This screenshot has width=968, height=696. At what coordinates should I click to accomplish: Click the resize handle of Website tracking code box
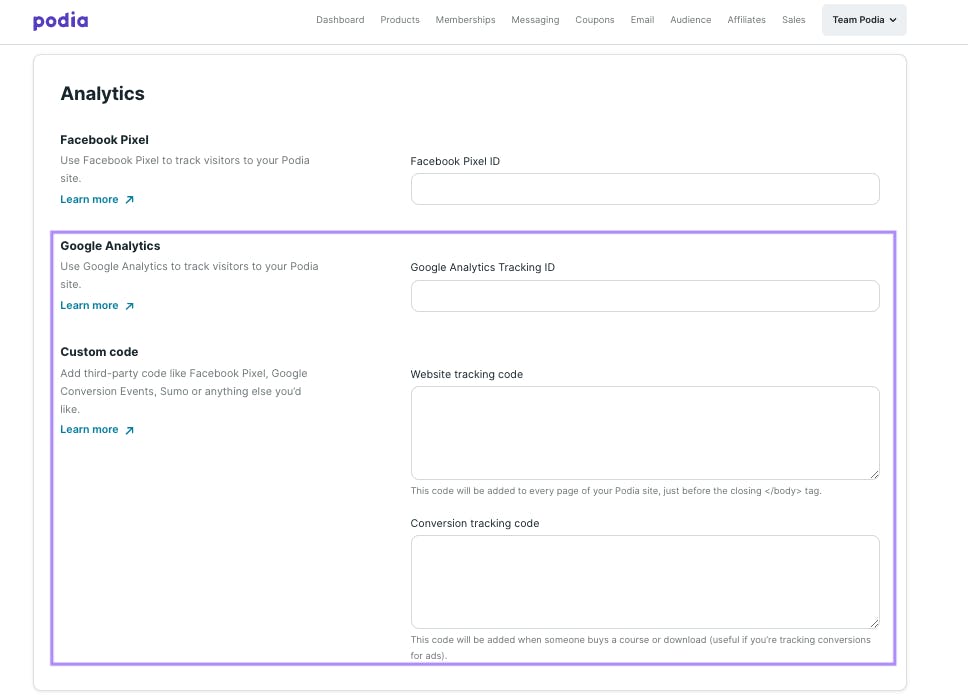pos(874,474)
